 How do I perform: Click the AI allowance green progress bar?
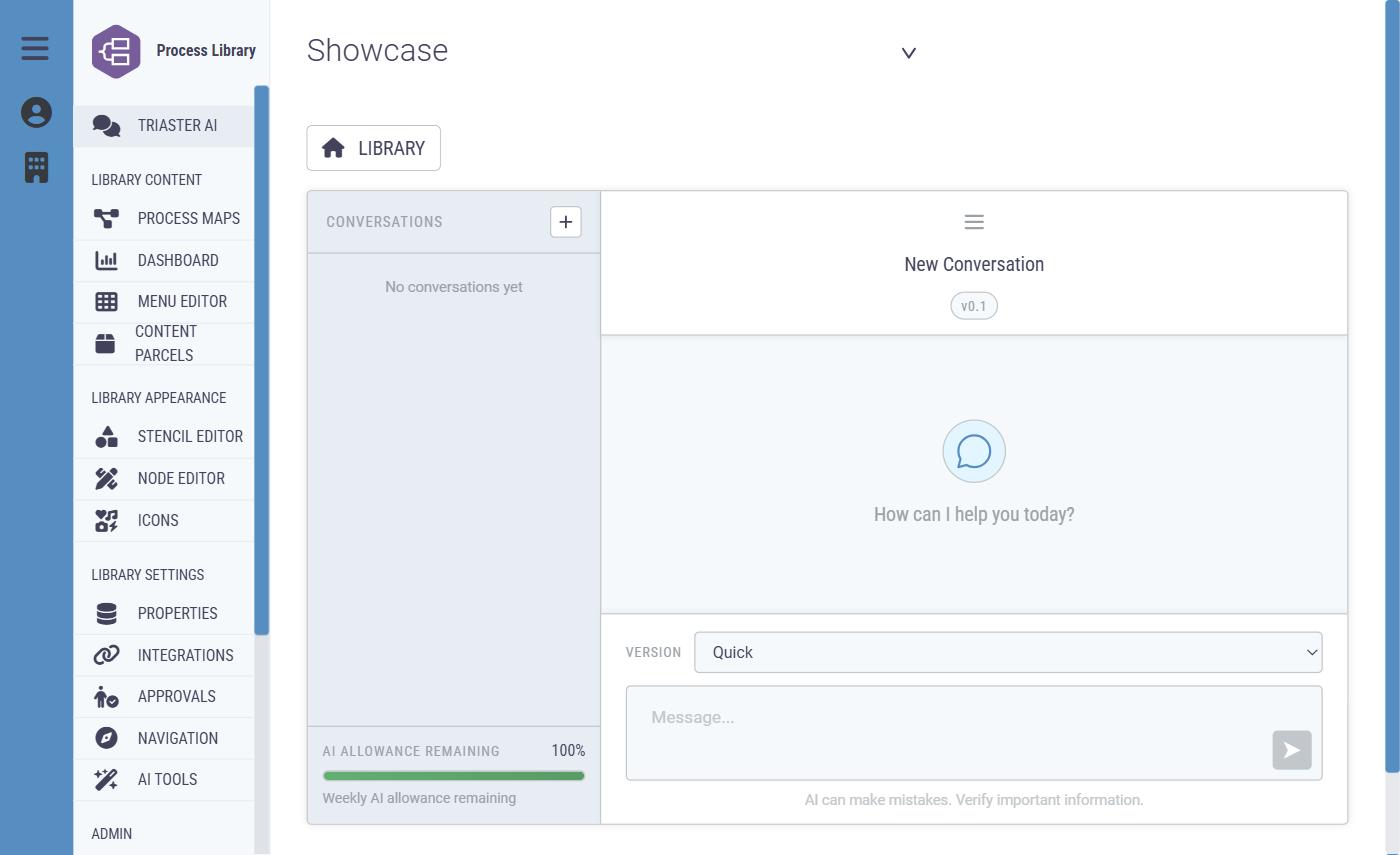(453, 776)
